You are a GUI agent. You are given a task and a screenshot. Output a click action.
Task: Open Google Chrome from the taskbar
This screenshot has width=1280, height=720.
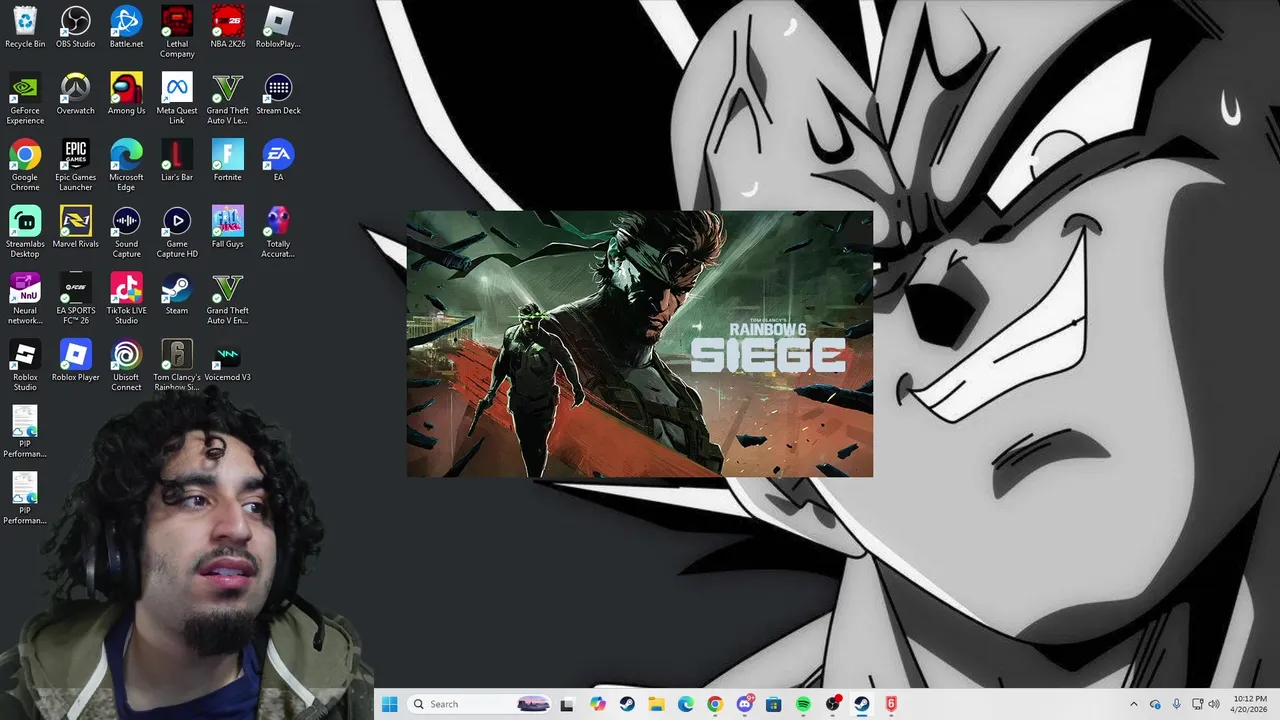pyautogui.click(x=715, y=704)
